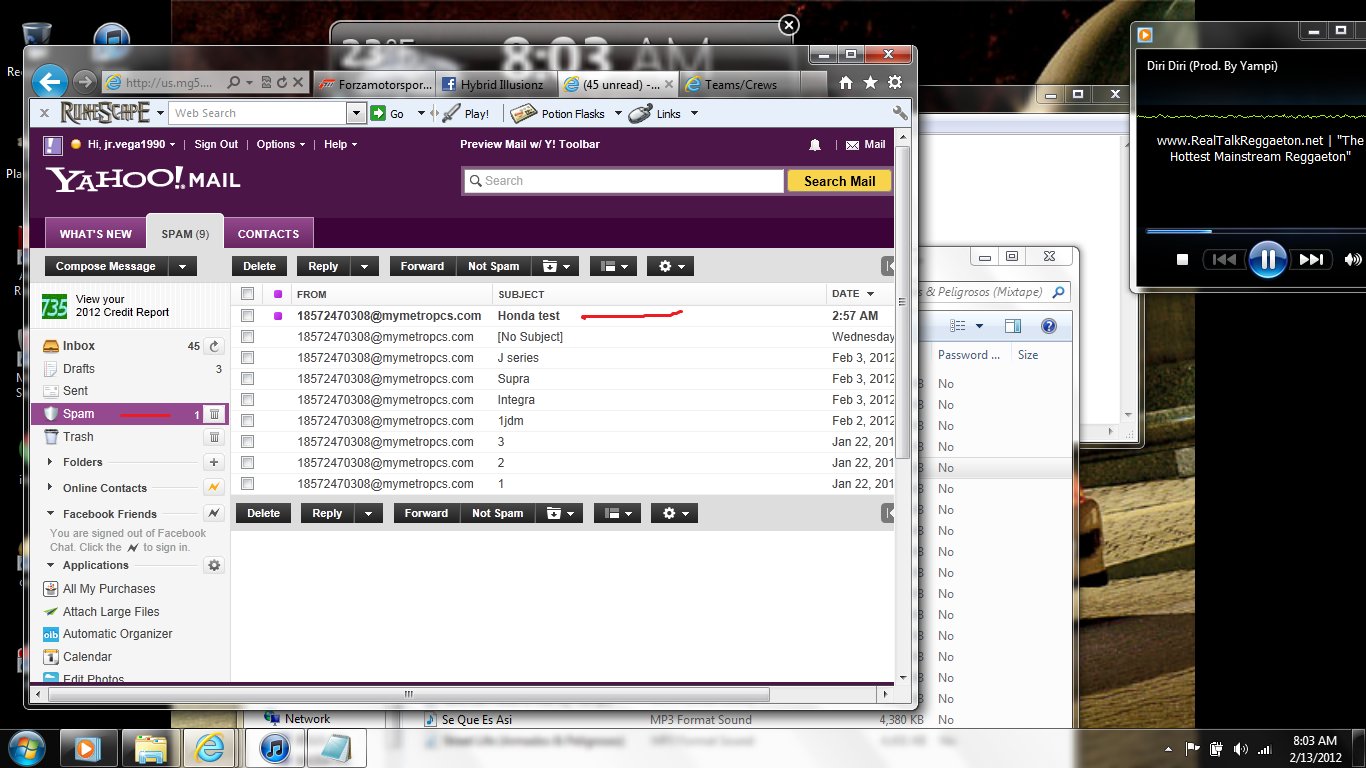This screenshot has height=768, width=1366.
Task: Open the Inbox folder
Action: 79,346
